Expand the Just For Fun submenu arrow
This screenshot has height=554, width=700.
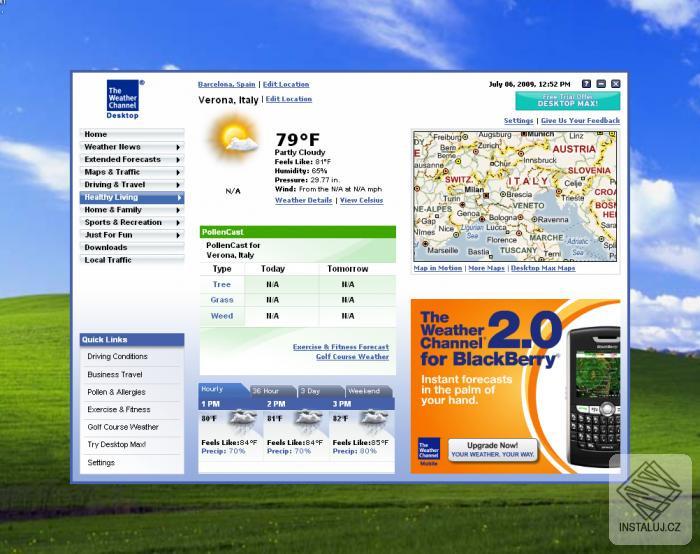coord(178,235)
